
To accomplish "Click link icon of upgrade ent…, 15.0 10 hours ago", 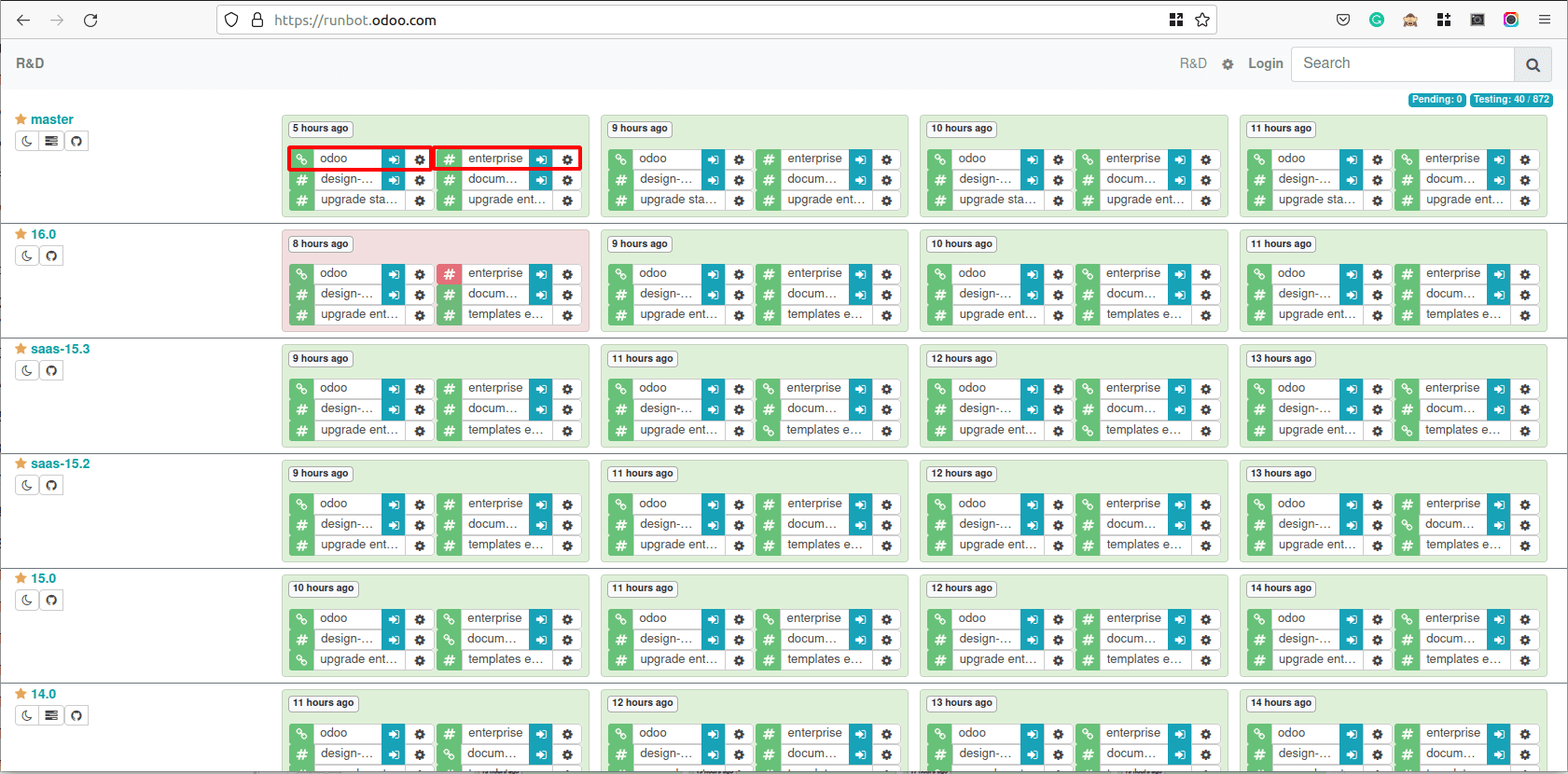I will click(x=301, y=660).
